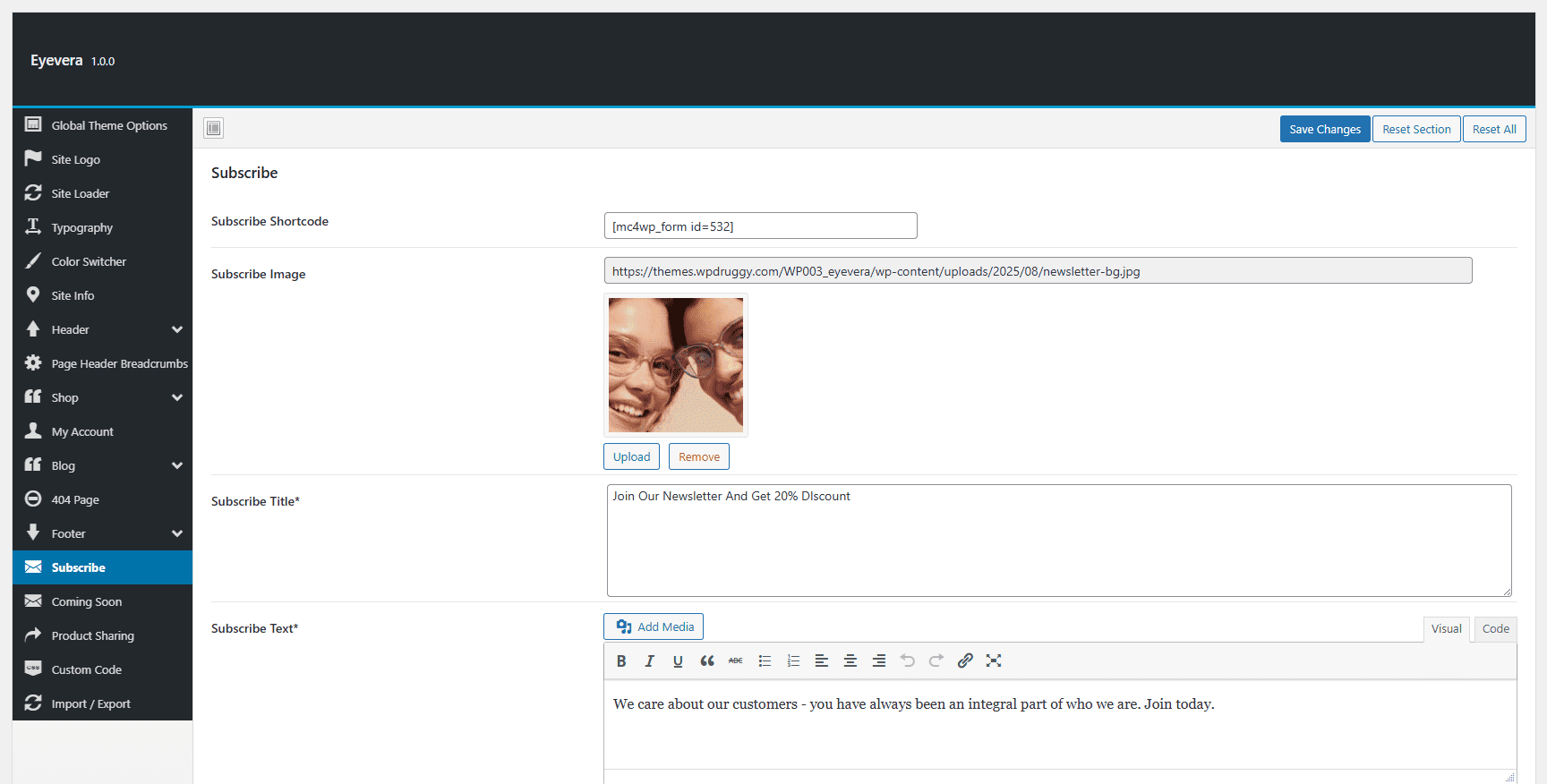Image resolution: width=1547 pixels, height=784 pixels.
Task: Click the Subscribe Title textarea
Action: click(x=1059, y=541)
